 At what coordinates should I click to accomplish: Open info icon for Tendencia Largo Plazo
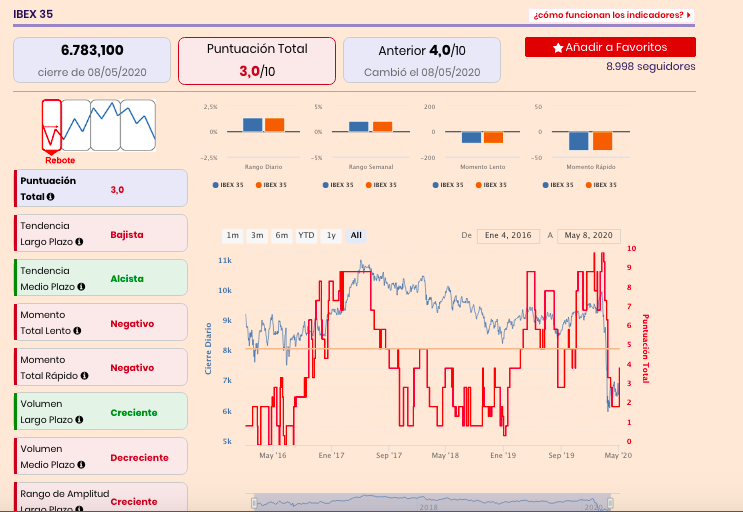point(79,242)
